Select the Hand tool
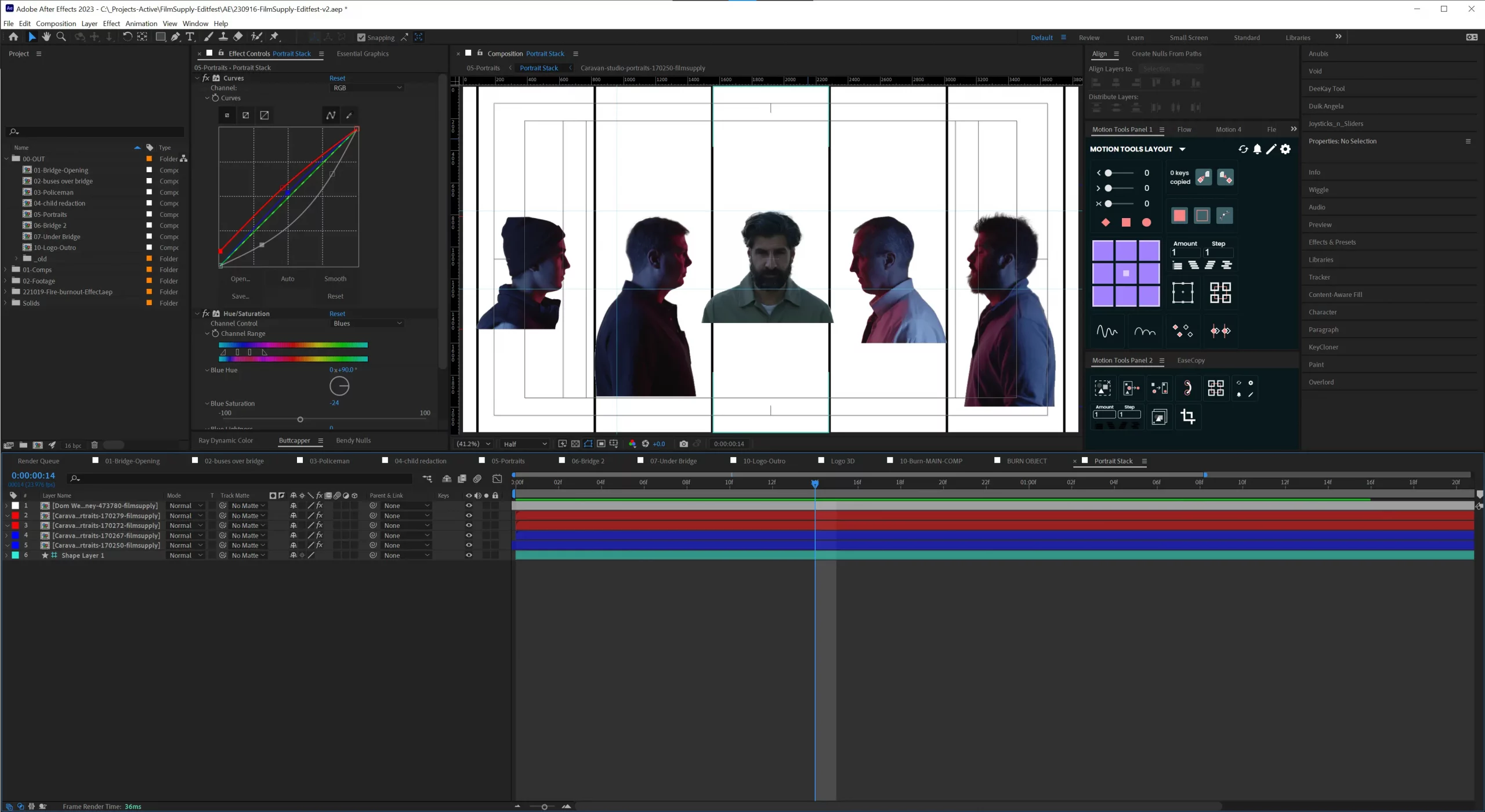Screen dimensions: 1485x812 [46, 37]
